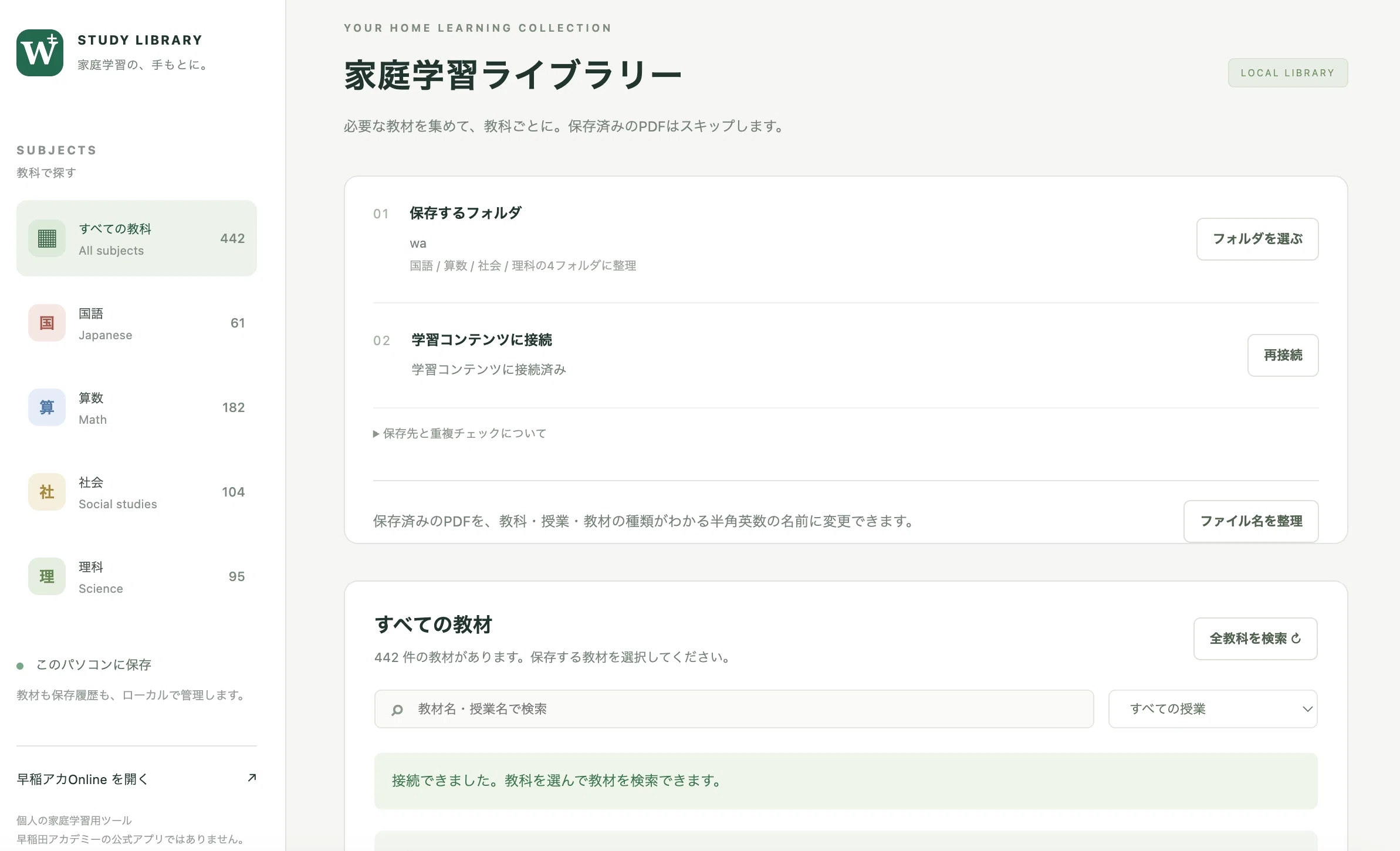Click the 学習コンテンツに接続済み status text
1400x851 pixels.
coord(489,369)
